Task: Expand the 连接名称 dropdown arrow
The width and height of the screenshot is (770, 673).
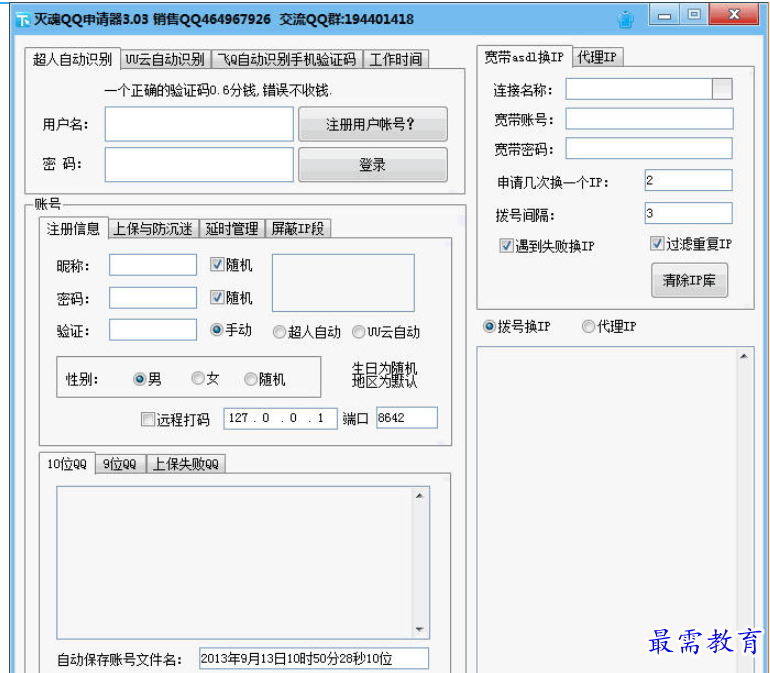Action: 722,89
